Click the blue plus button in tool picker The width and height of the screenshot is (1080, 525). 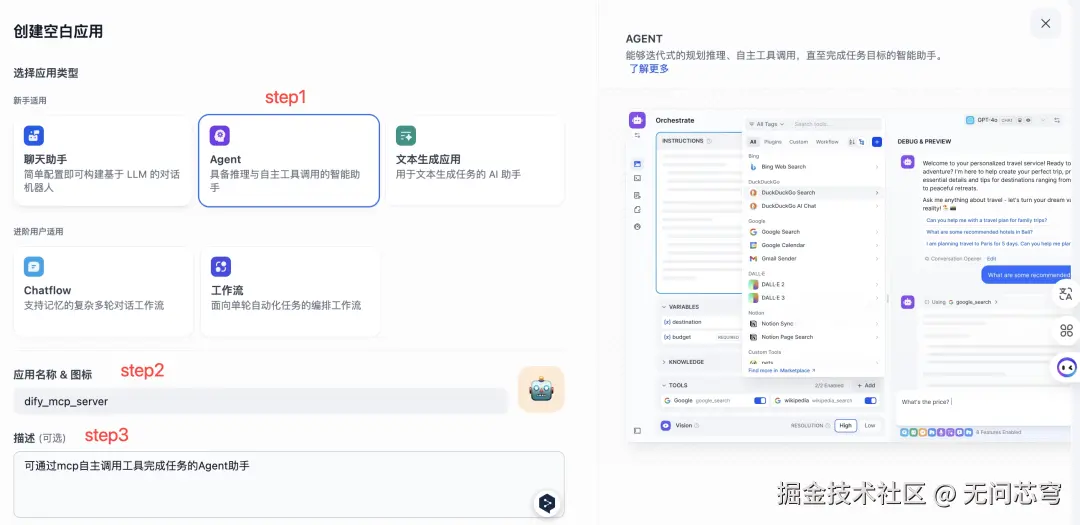point(877,142)
